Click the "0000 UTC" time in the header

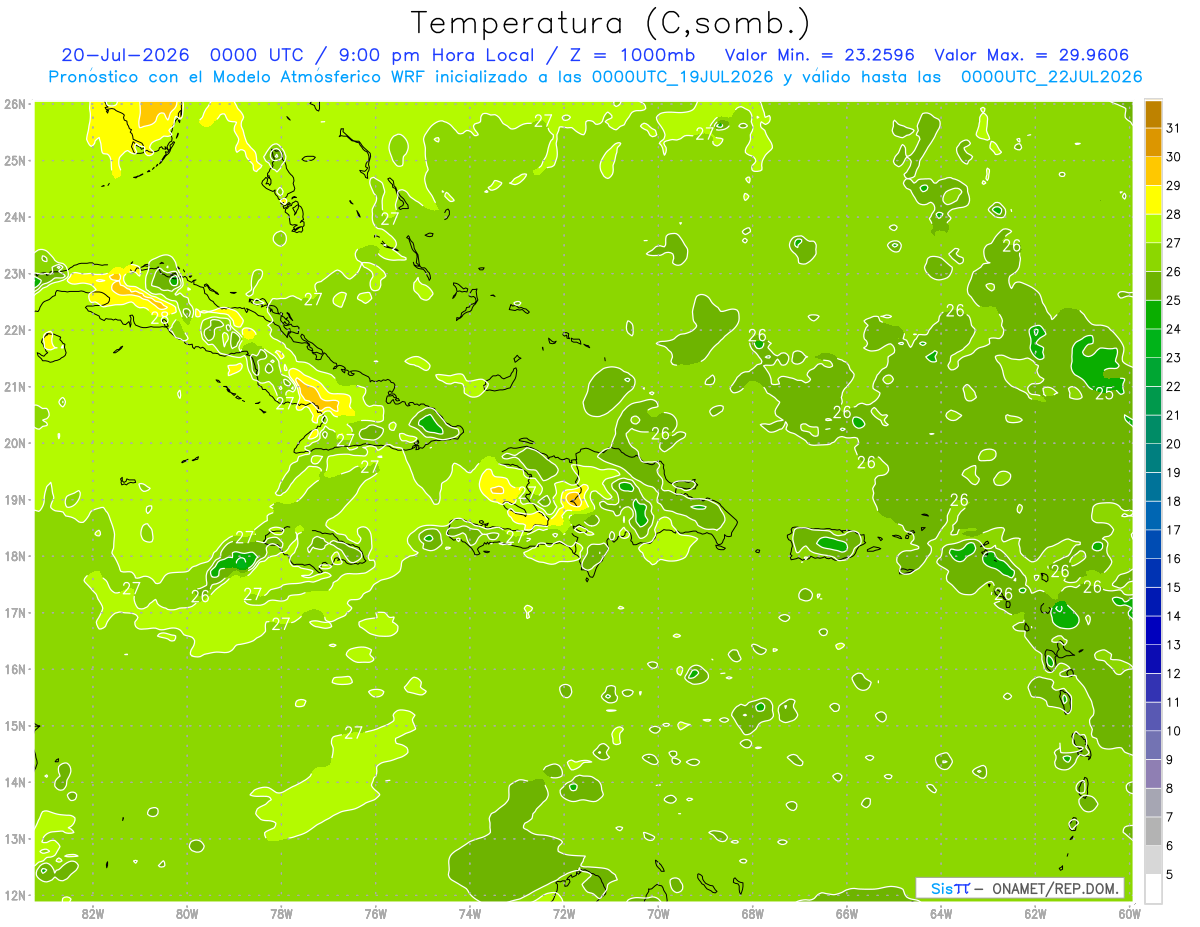[x=255, y=55]
